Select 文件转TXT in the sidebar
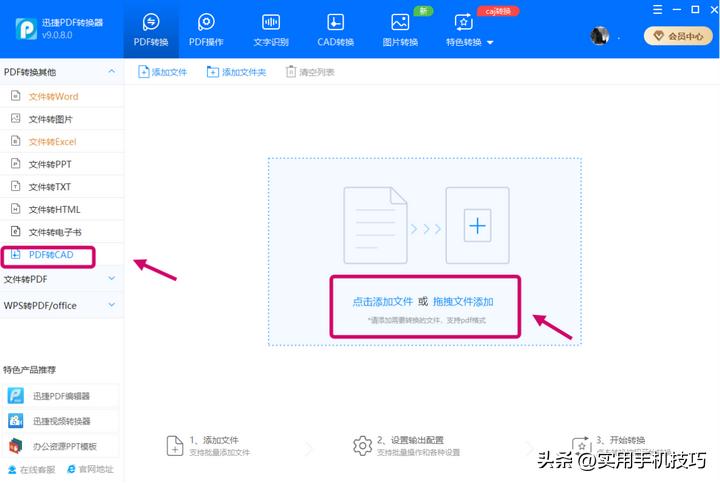The image size is (720, 483). (62, 186)
